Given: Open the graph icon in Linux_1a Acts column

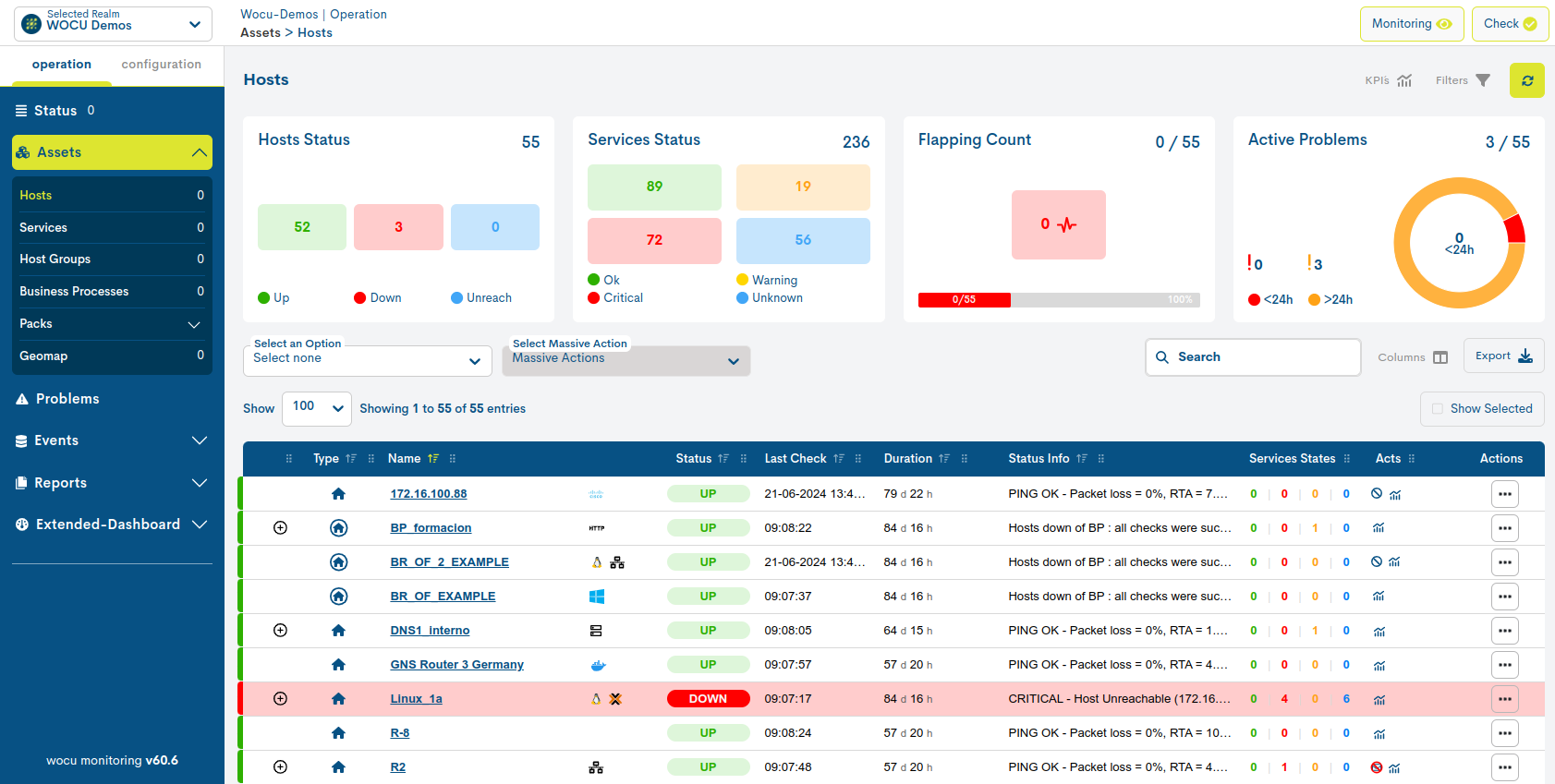Looking at the screenshot, I should click(1379, 699).
